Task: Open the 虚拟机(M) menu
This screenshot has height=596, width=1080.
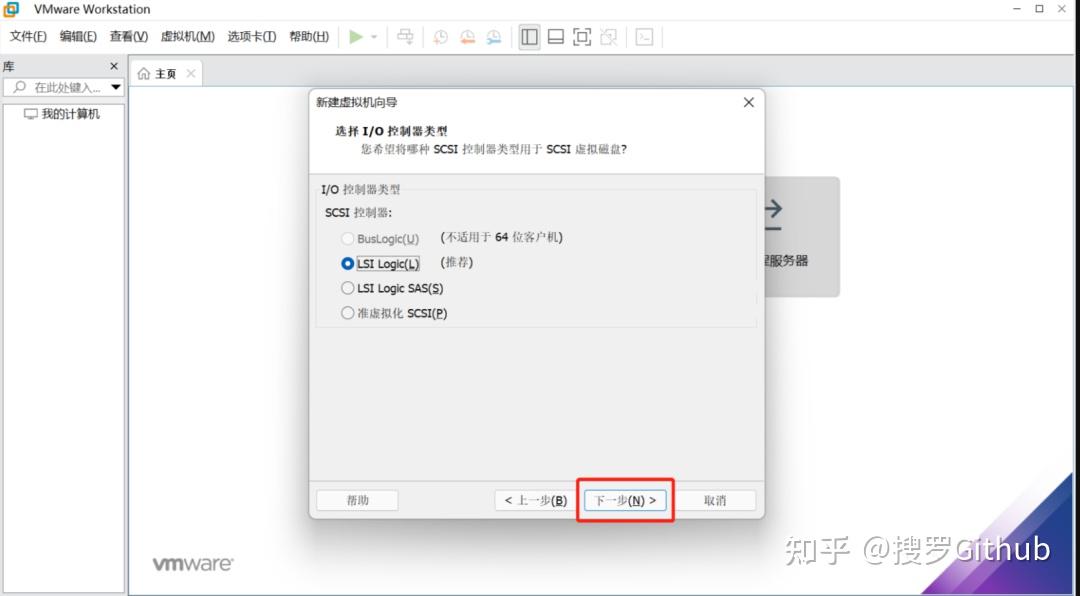Action: pyautogui.click(x=187, y=37)
